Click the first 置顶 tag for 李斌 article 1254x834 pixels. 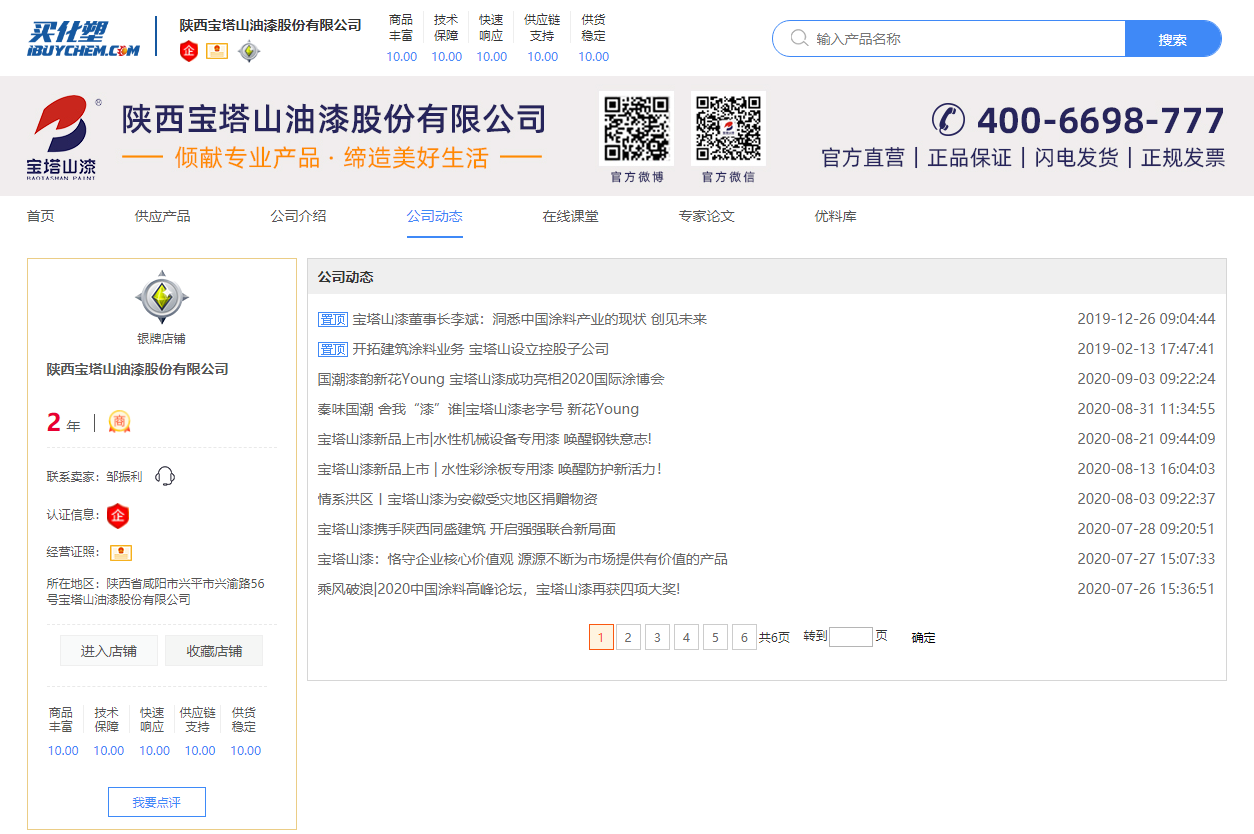coord(333,319)
